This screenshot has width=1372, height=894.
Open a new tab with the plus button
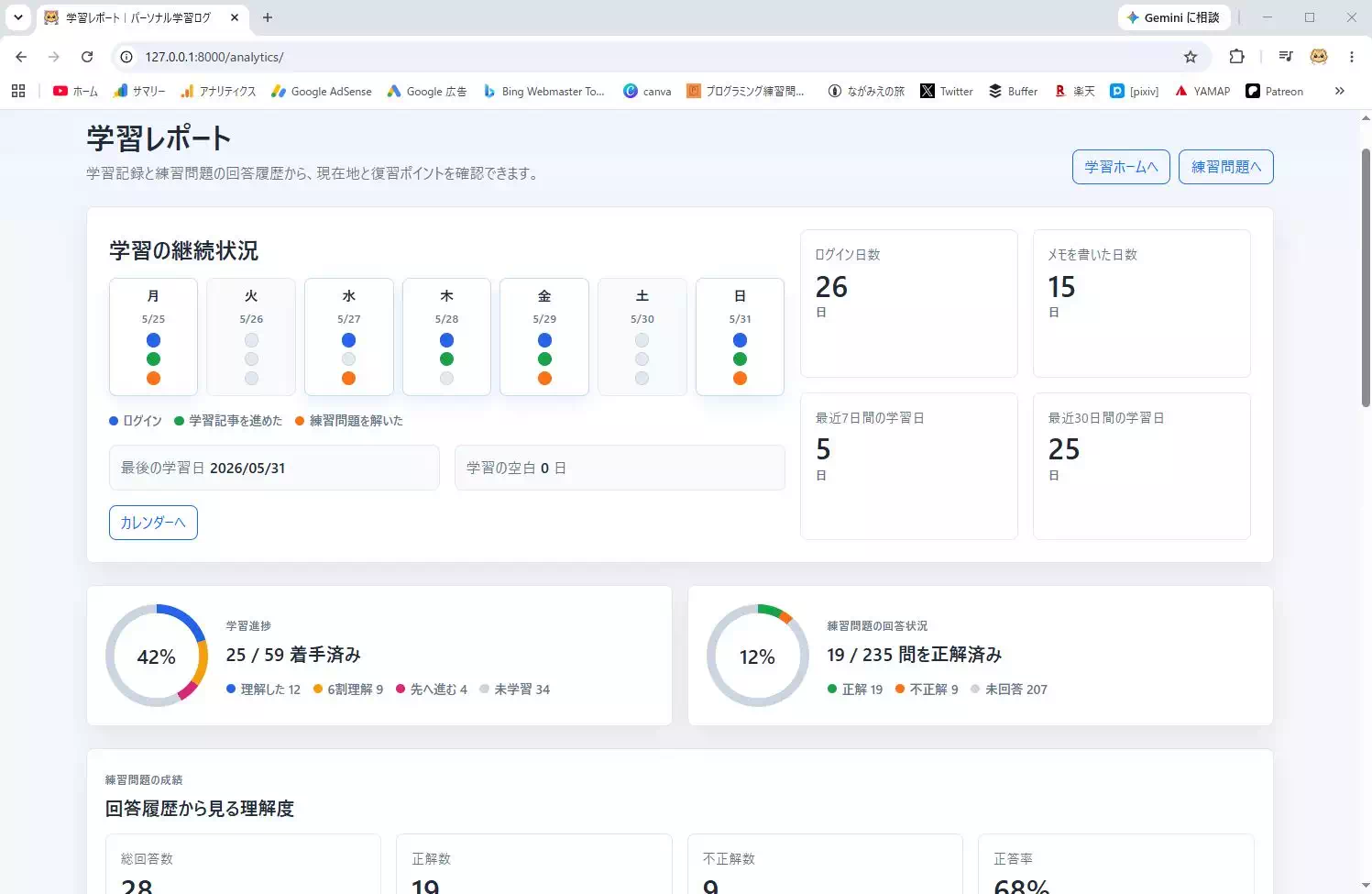268,17
